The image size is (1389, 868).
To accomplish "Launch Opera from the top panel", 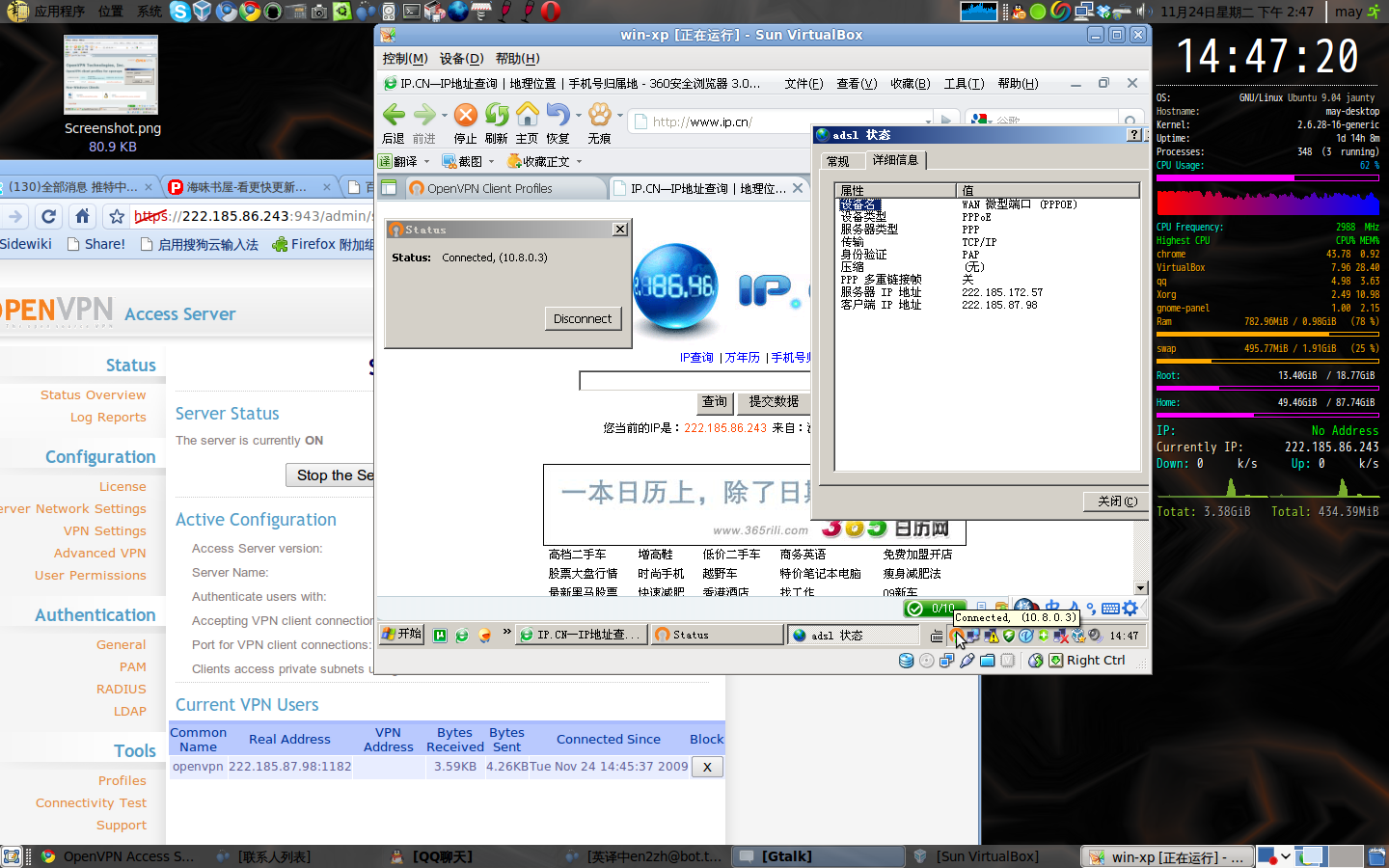I will point(551,12).
